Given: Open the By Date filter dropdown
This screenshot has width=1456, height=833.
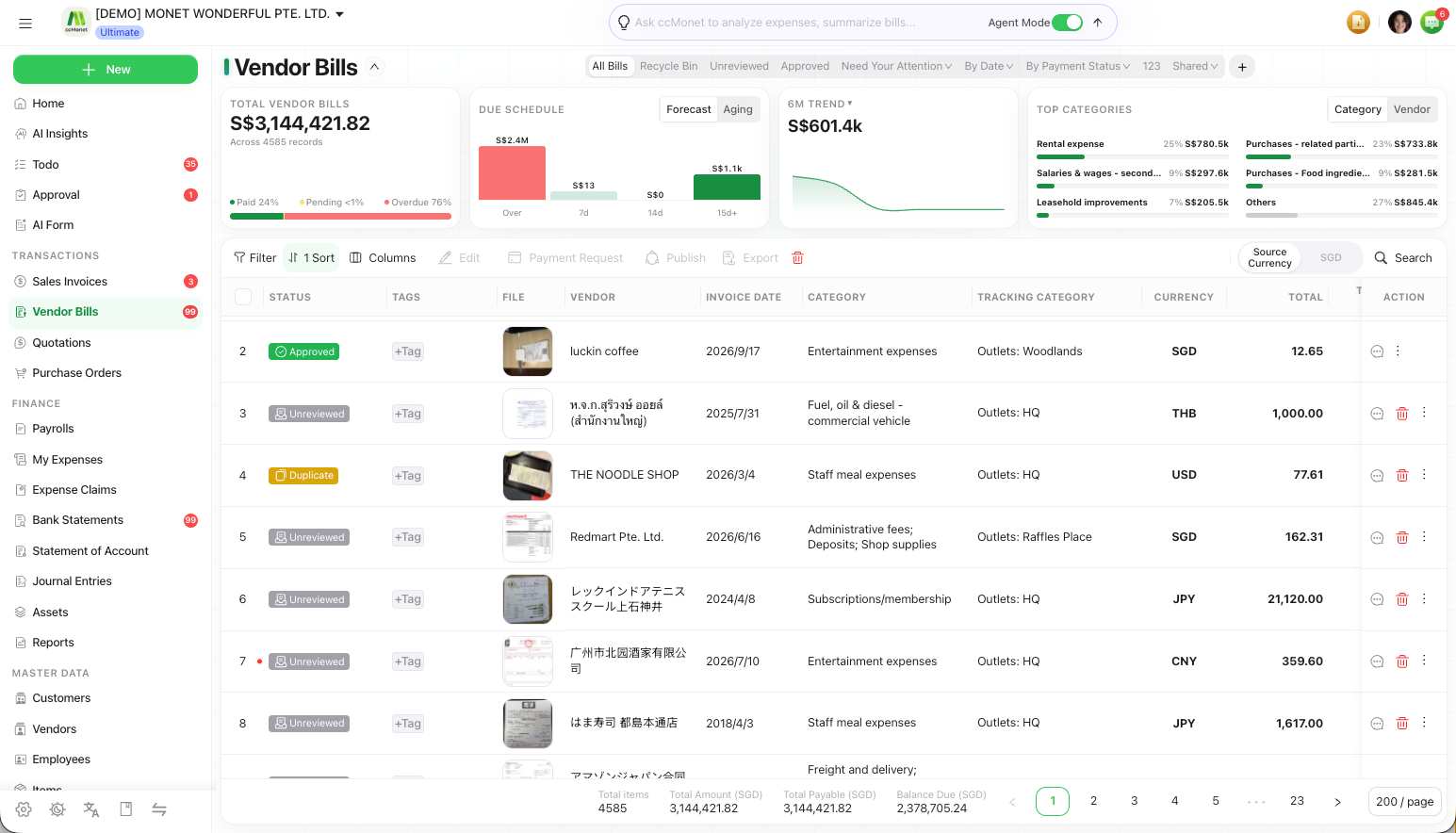Looking at the screenshot, I should [x=989, y=66].
